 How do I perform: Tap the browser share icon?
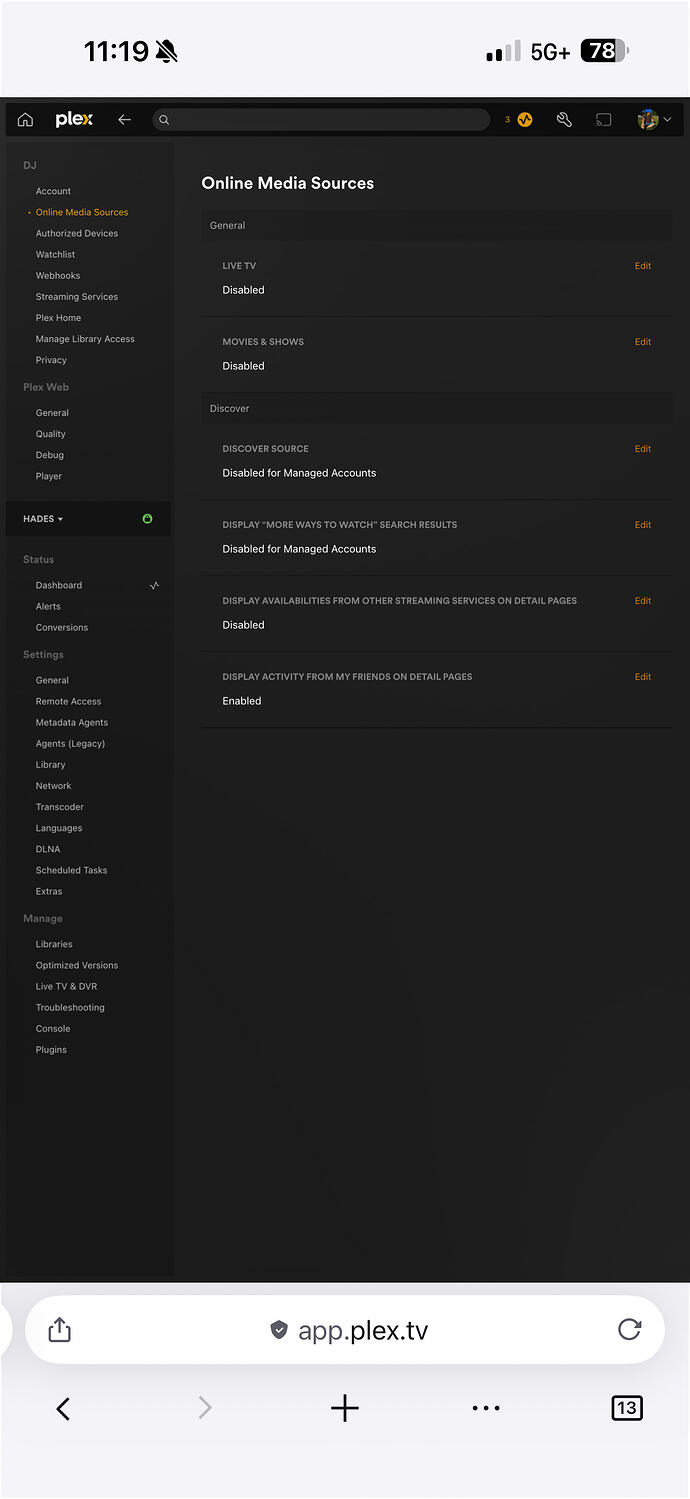click(x=60, y=1329)
